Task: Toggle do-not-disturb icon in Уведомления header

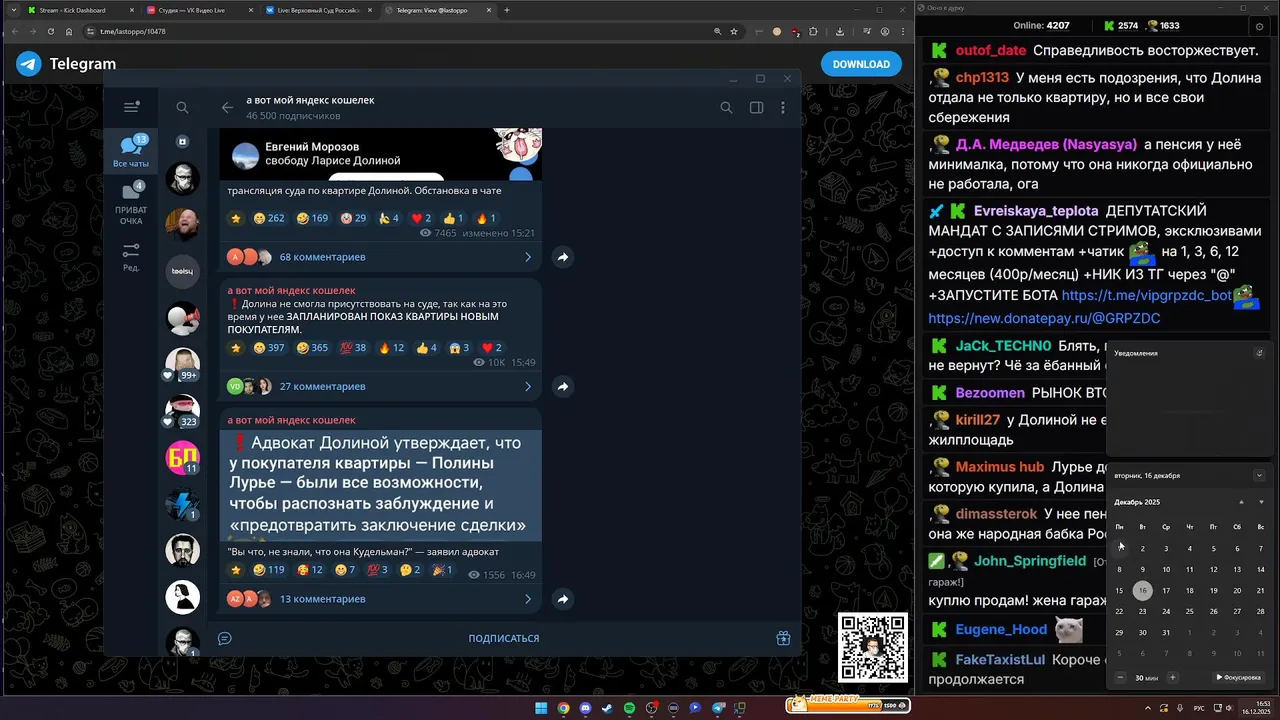Action: 1259,353
